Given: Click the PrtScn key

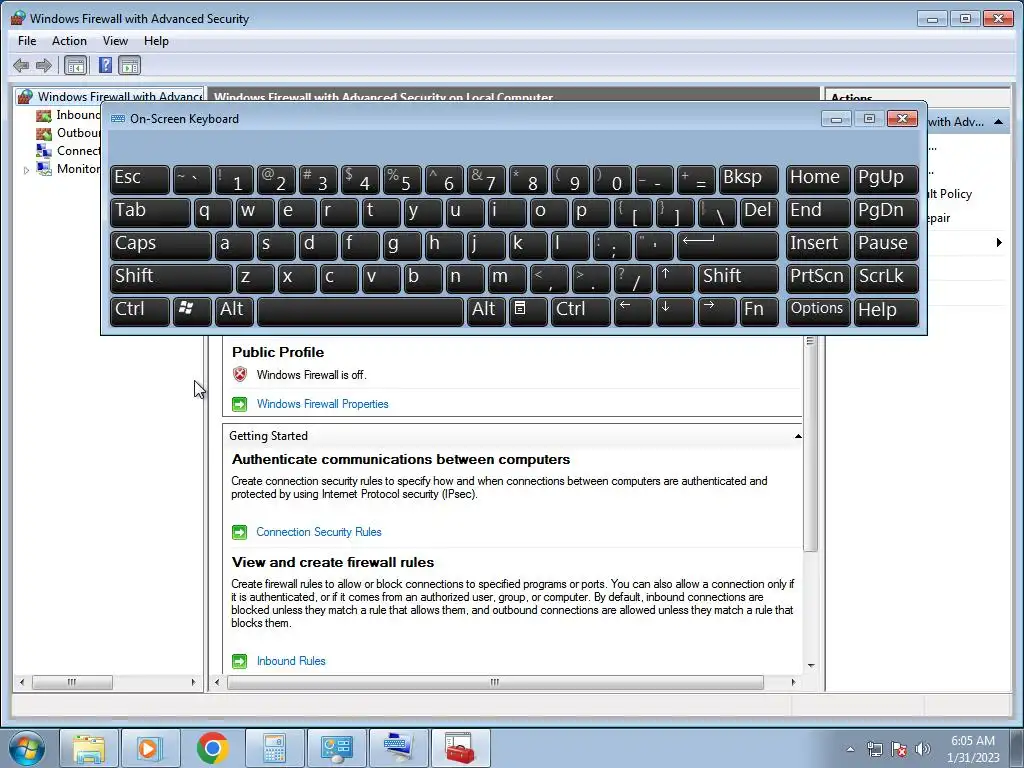Looking at the screenshot, I should 818,278.
